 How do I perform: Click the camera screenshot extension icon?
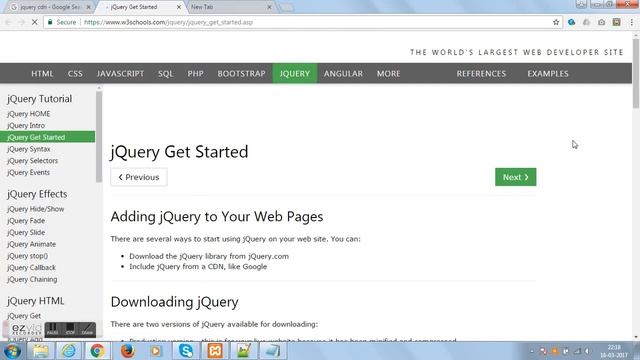[601, 22]
